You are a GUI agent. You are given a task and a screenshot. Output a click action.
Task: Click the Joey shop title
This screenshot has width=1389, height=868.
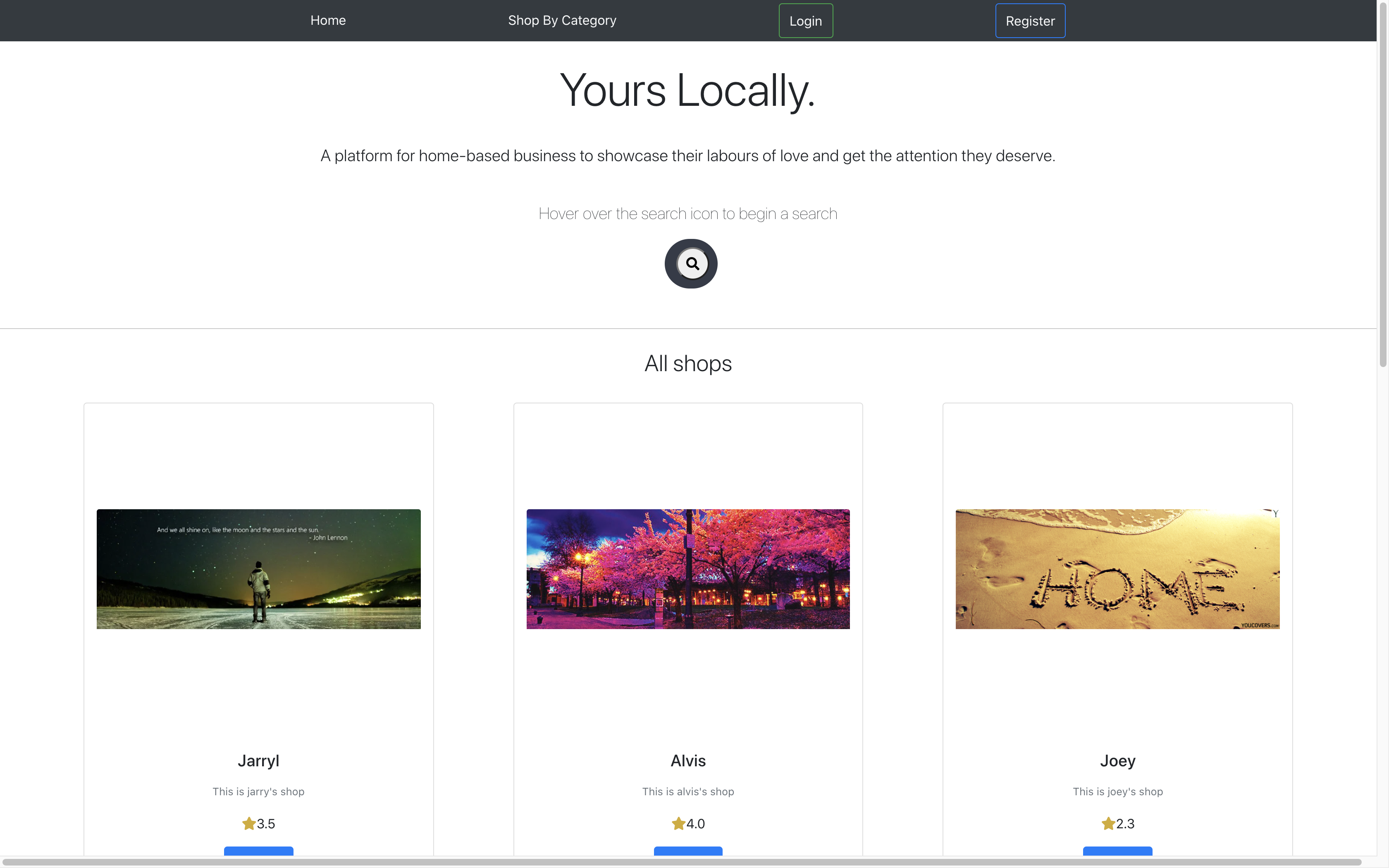(x=1117, y=761)
